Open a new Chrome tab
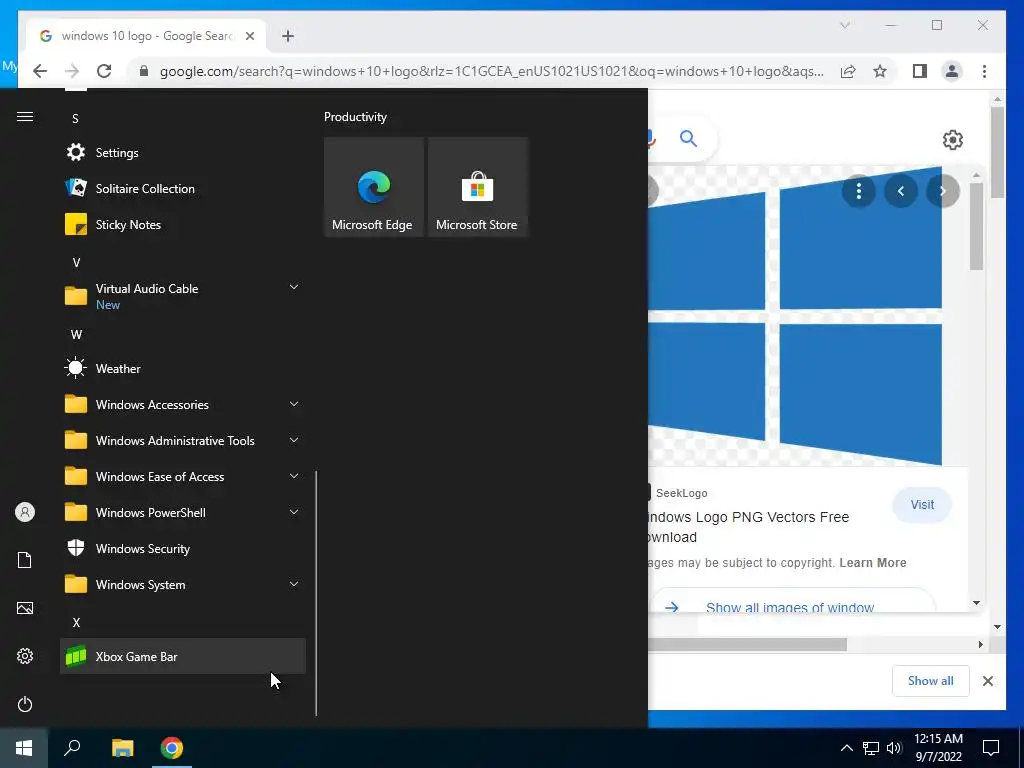The width and height of the screenshot is (1024, 768). pyautogui.click(x=288, y=36)
